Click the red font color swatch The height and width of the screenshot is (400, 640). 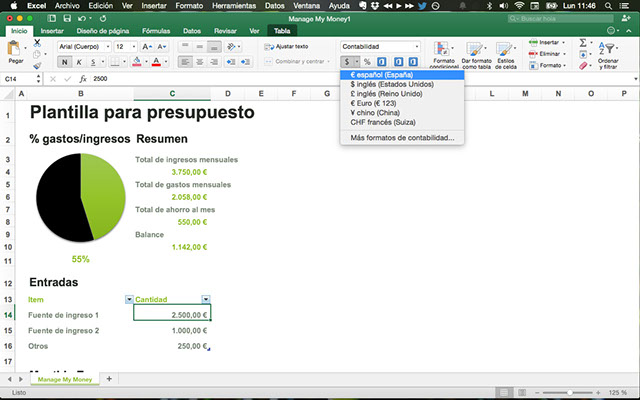[x=157, y=62]
